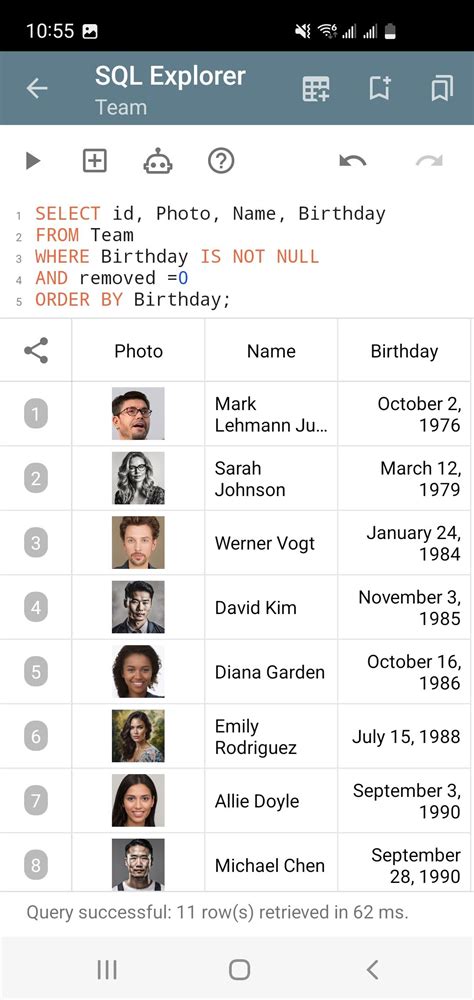Open the saved bookmarks list
474x1000 pixels.
[x=442, y=89]
